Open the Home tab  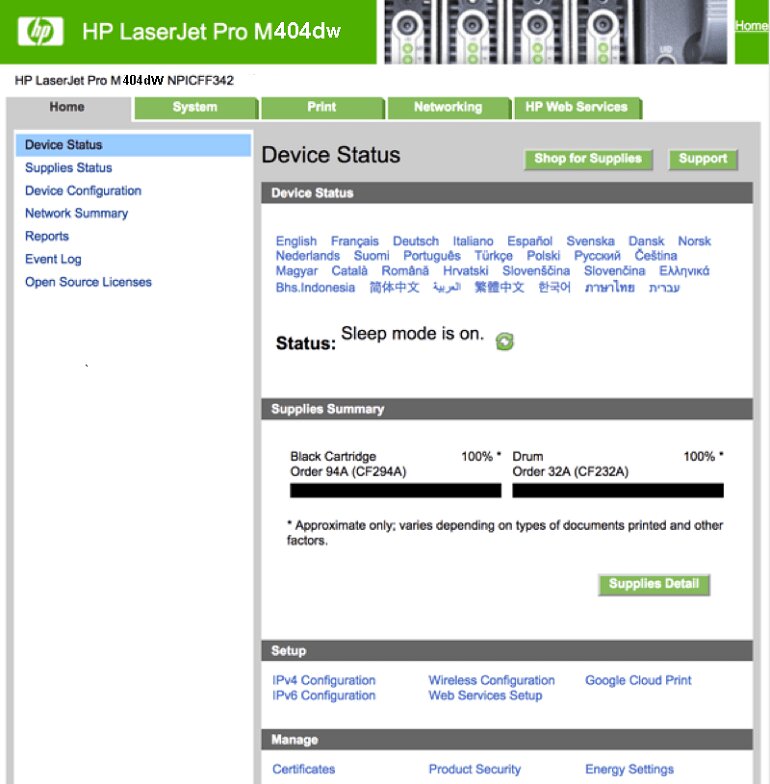click(x=67, y=107)
